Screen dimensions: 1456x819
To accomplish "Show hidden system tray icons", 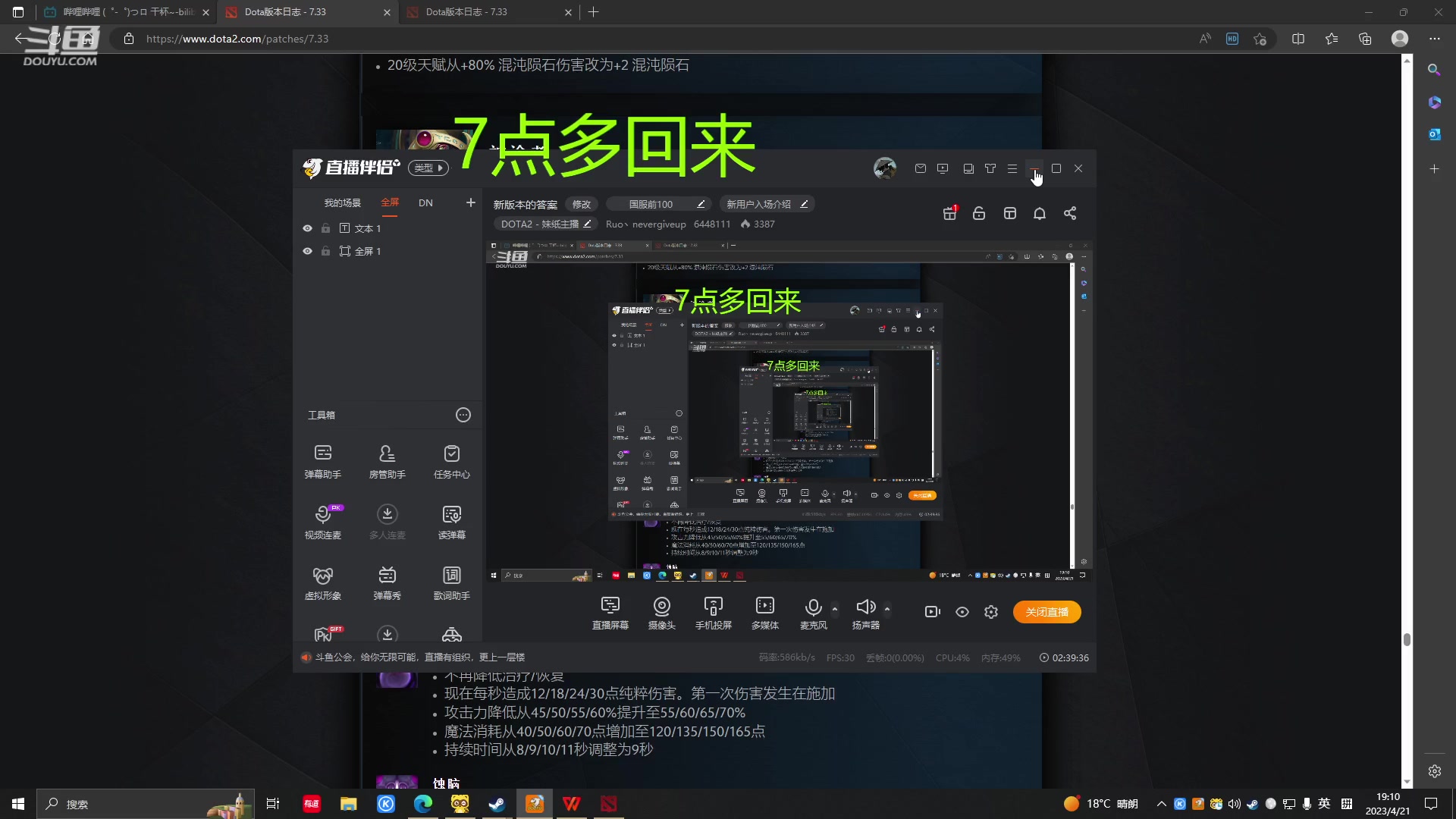I will pyautogui.click(x=1161, y=804).
